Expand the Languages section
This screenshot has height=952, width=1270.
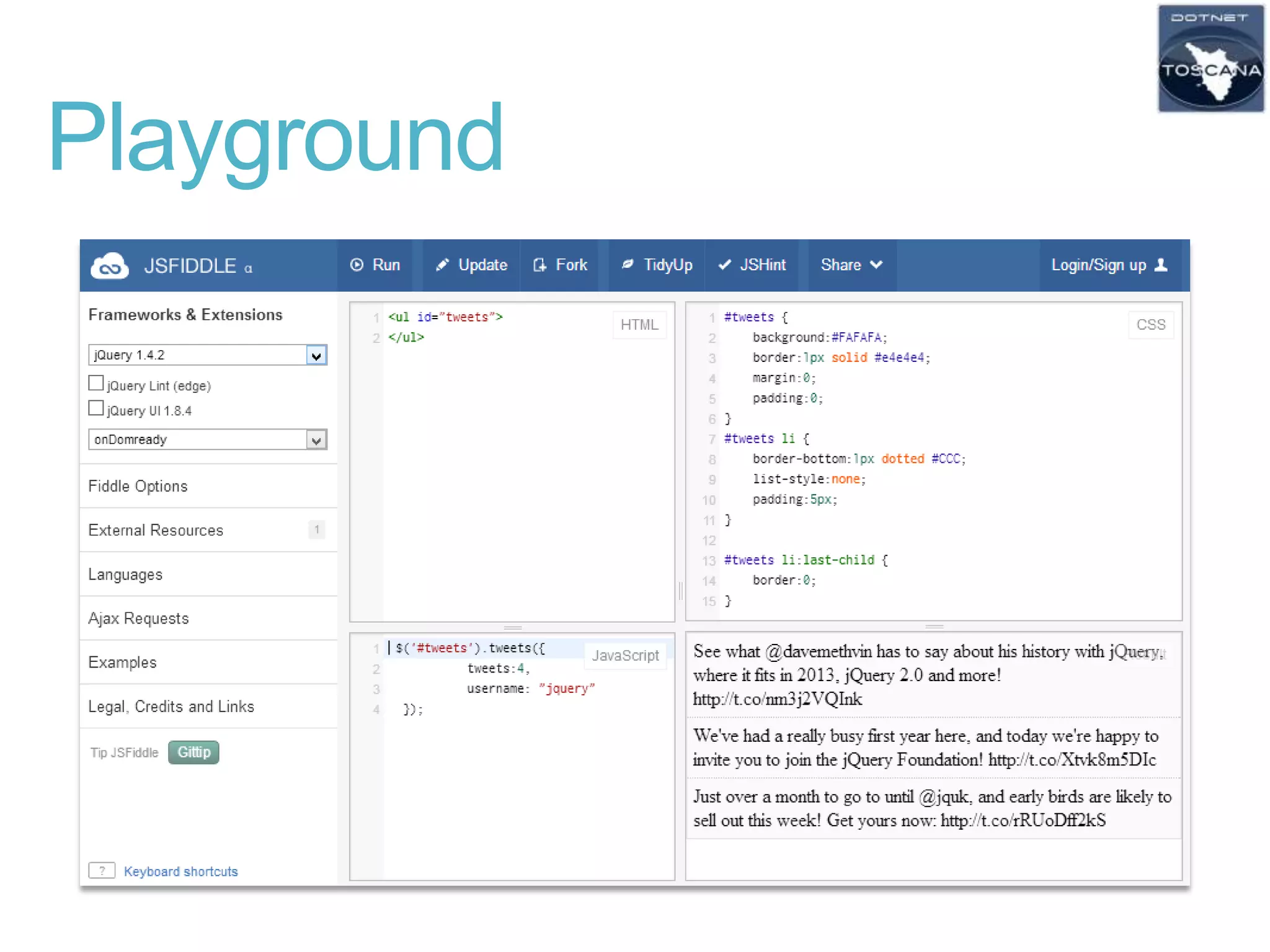(208, 575)
